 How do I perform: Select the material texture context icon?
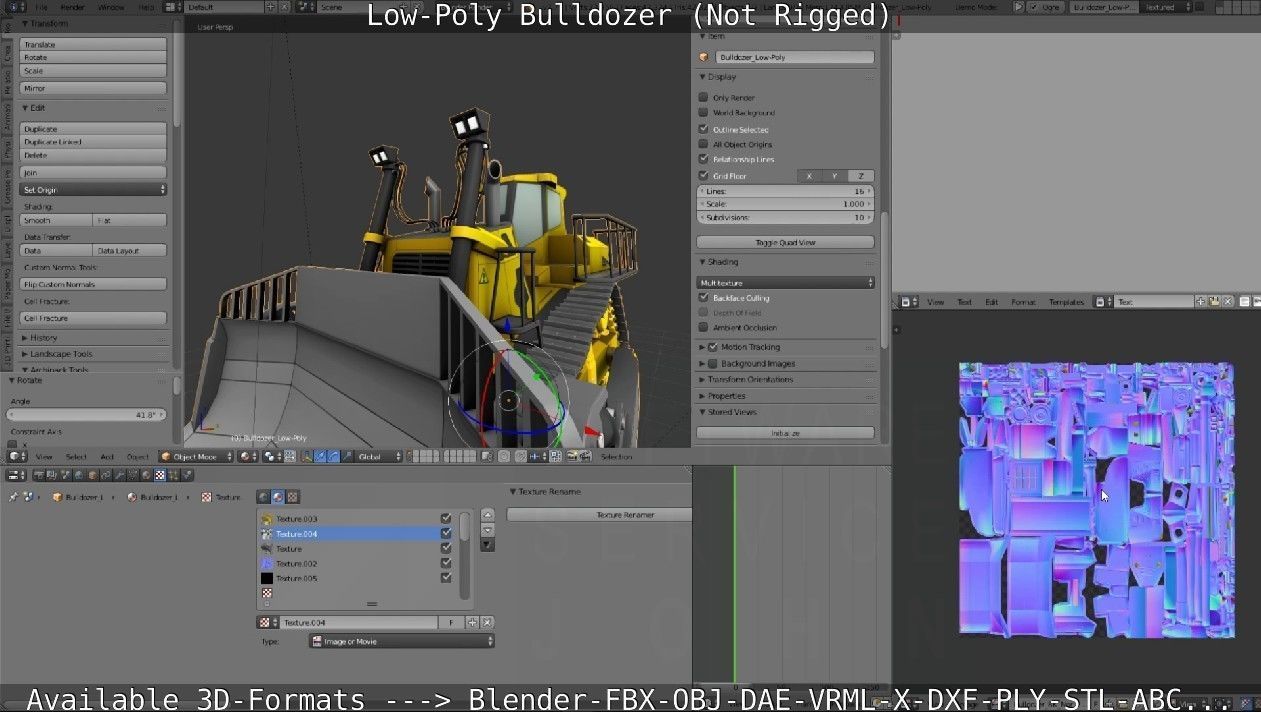coord(278,497)
